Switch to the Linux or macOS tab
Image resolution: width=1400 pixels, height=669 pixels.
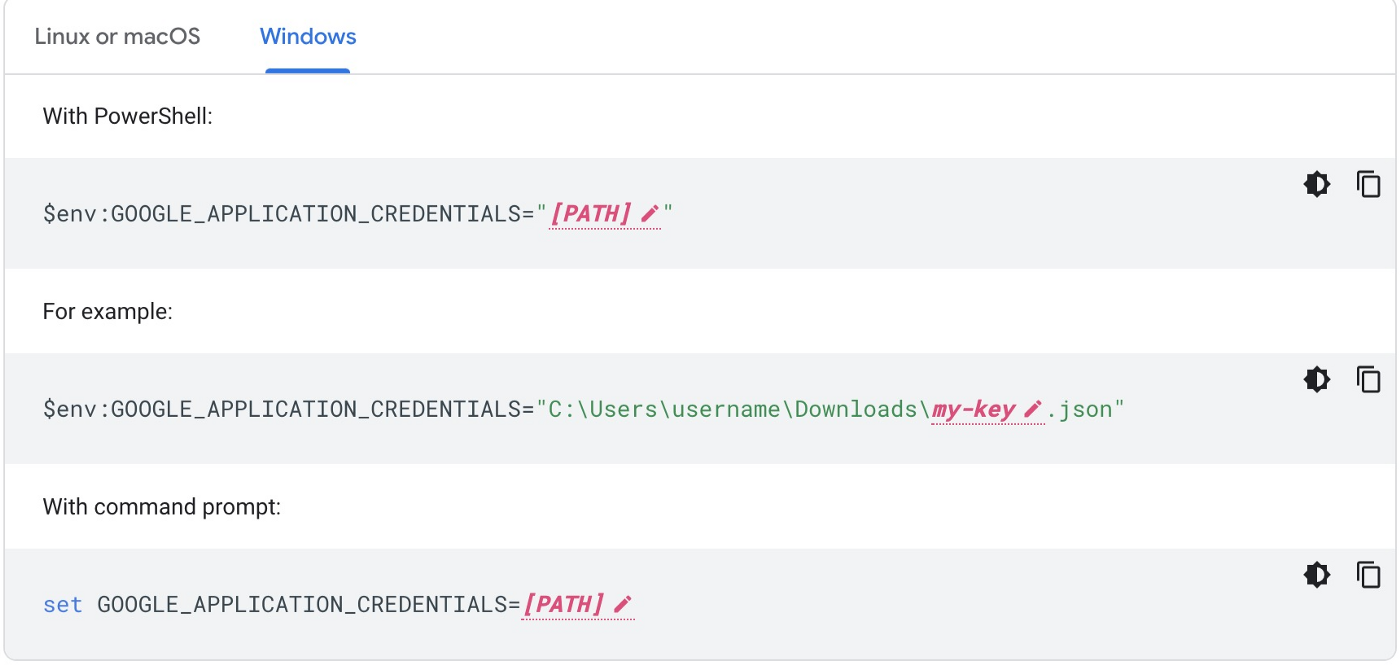(x=117, y=37)
